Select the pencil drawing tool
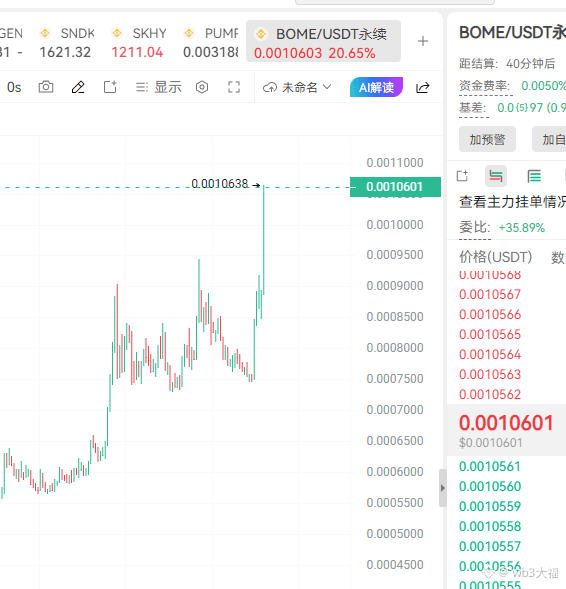Image resolution: width=566 pixels, height=589 pixels. pyautogui.click(x=78, y=87)
